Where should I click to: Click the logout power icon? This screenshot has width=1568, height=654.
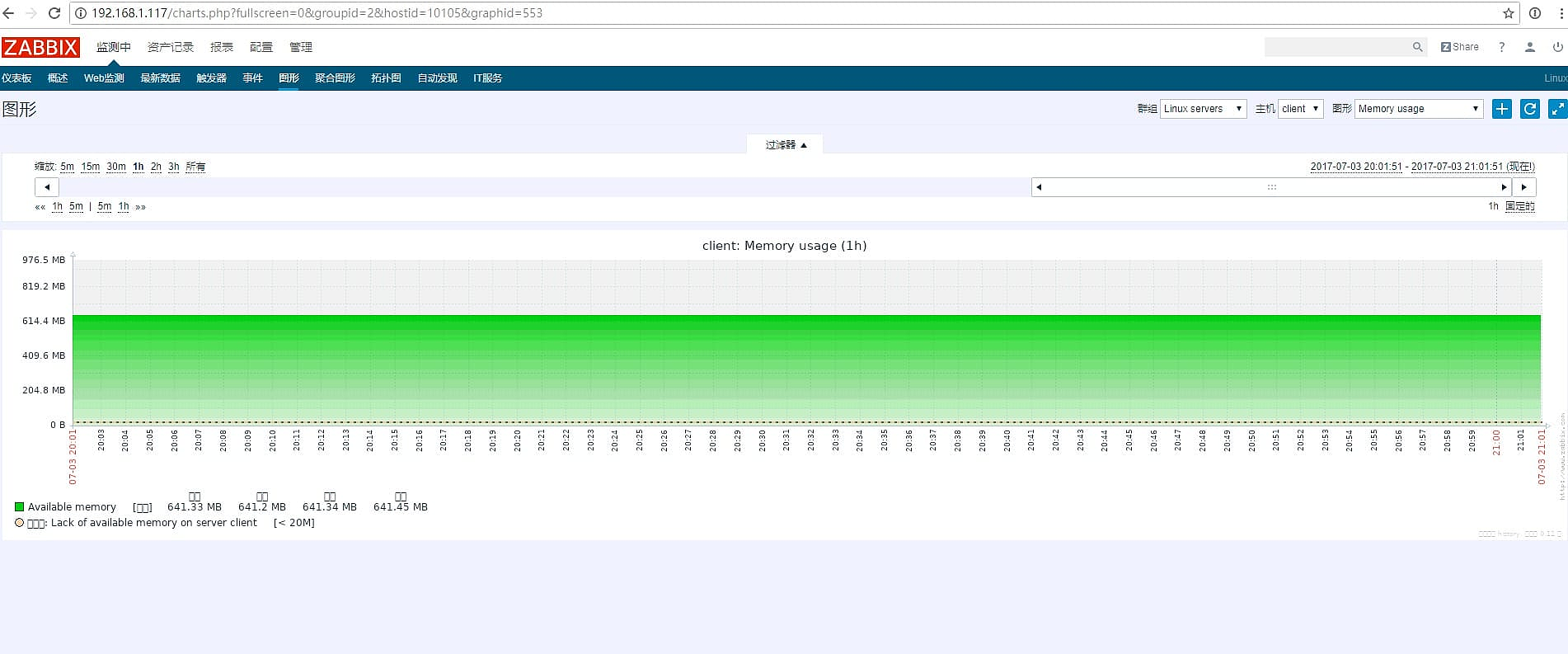pyautogui.click(x=1557, y=47)
